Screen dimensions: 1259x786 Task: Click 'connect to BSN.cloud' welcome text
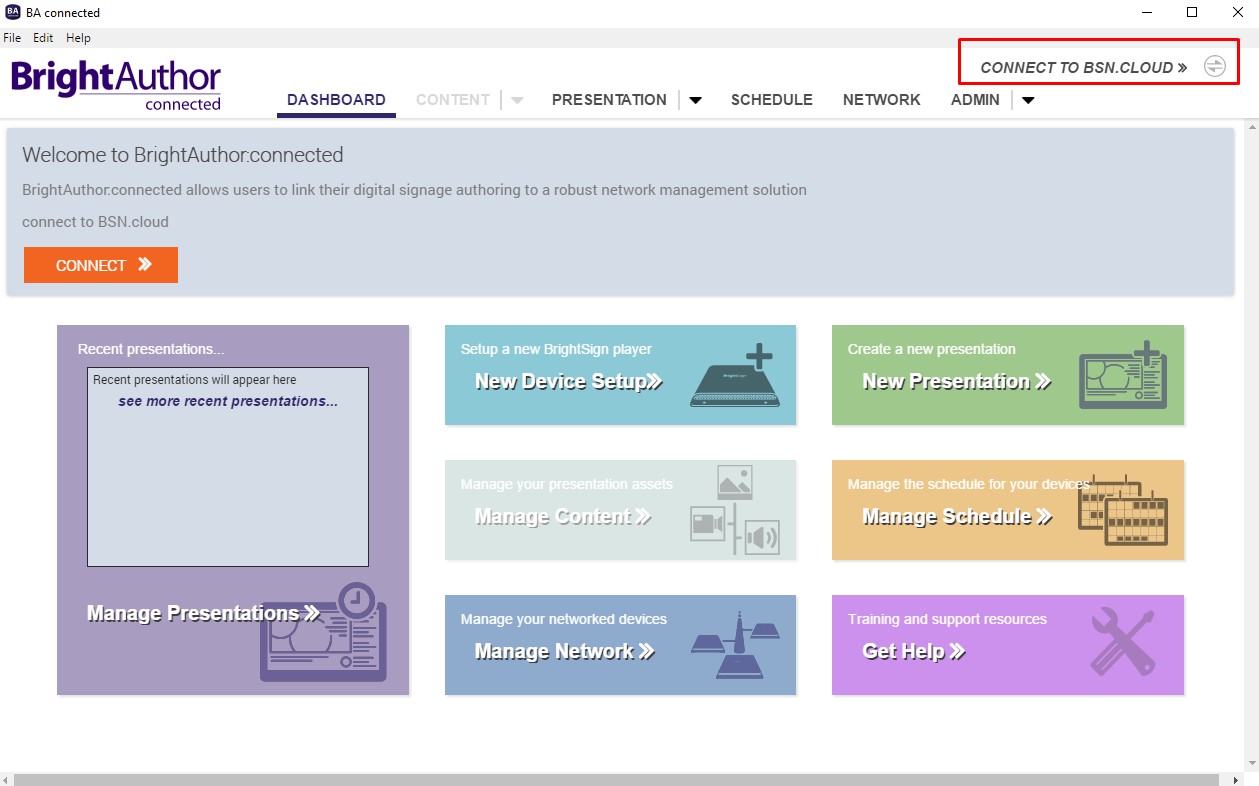tap(95, 222)
